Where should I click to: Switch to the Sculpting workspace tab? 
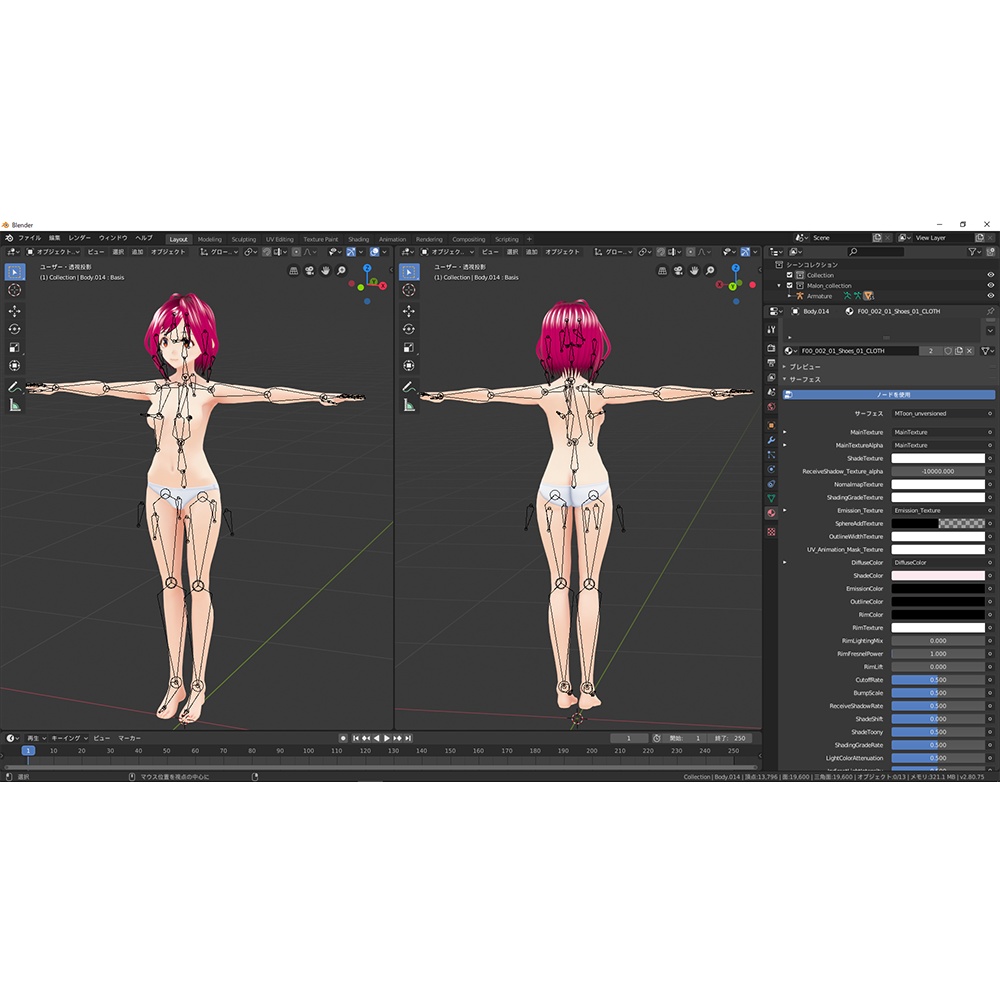click(x=244, y=238)
